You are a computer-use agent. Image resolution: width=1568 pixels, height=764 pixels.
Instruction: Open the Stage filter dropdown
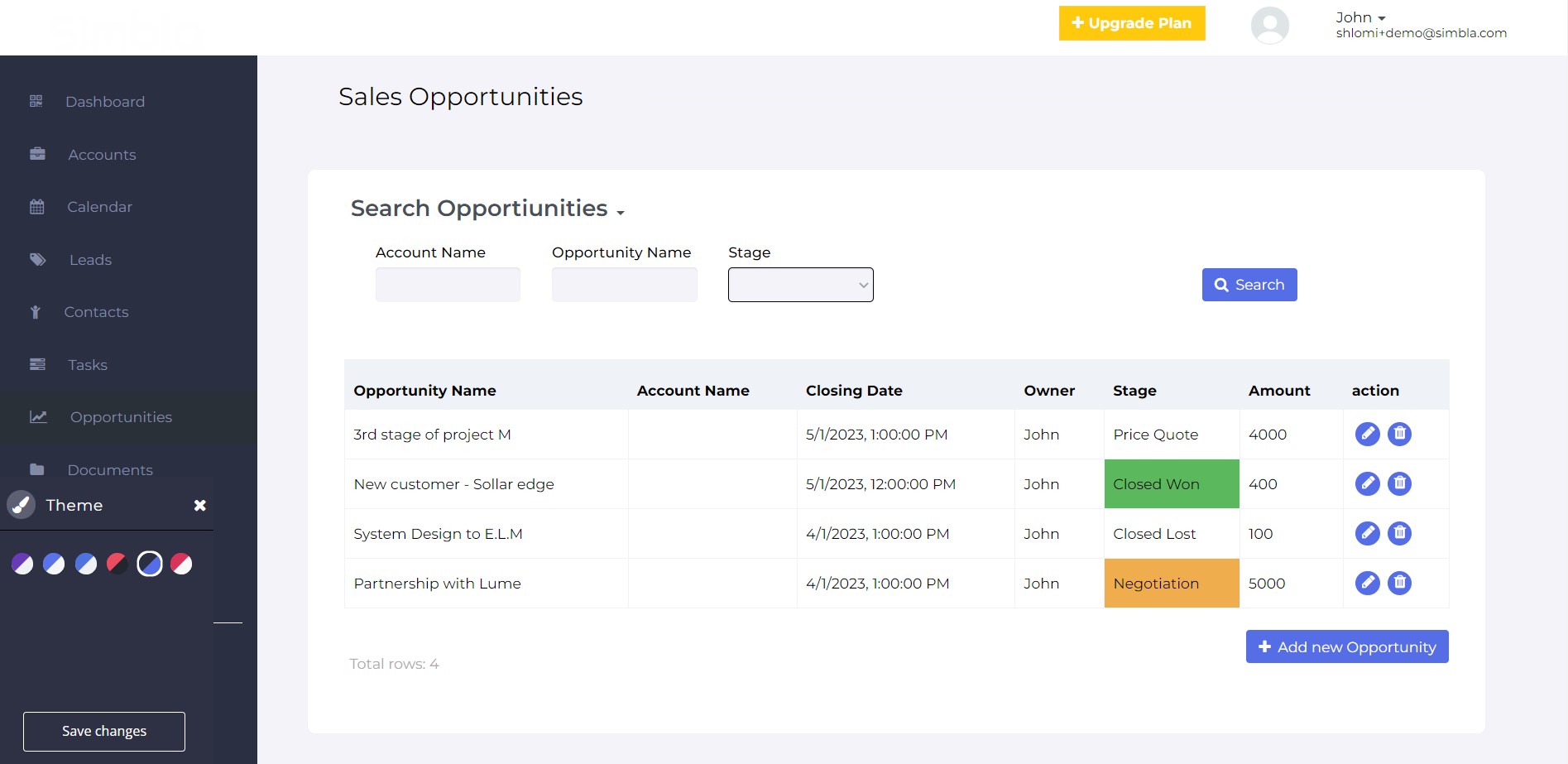pos(800,285)
